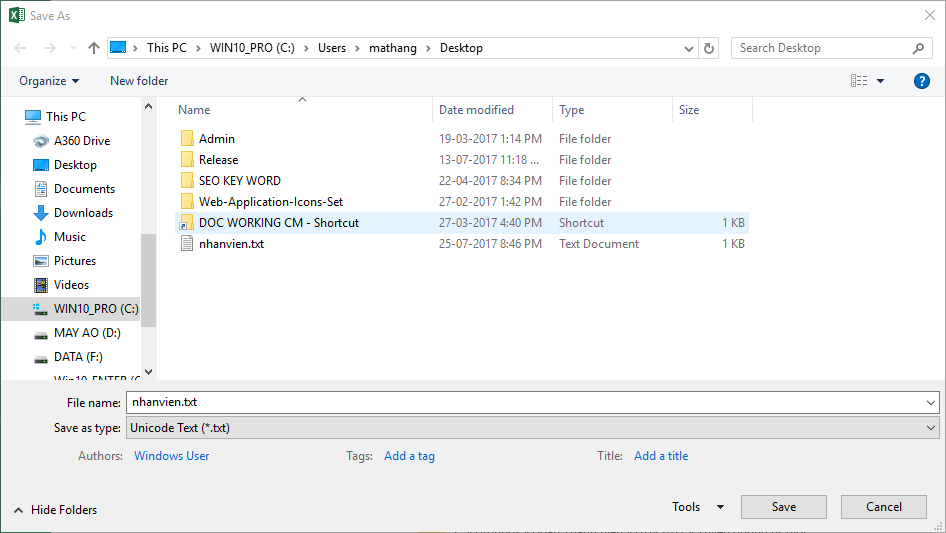Click the search magnifier icon
The width and height of the screenshot is (946, 533).
918,48
